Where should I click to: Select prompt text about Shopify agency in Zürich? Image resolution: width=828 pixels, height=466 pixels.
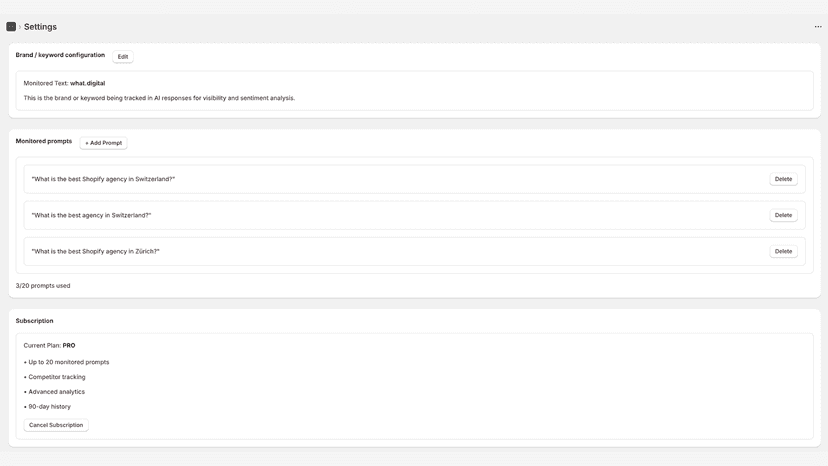[96, 251]
